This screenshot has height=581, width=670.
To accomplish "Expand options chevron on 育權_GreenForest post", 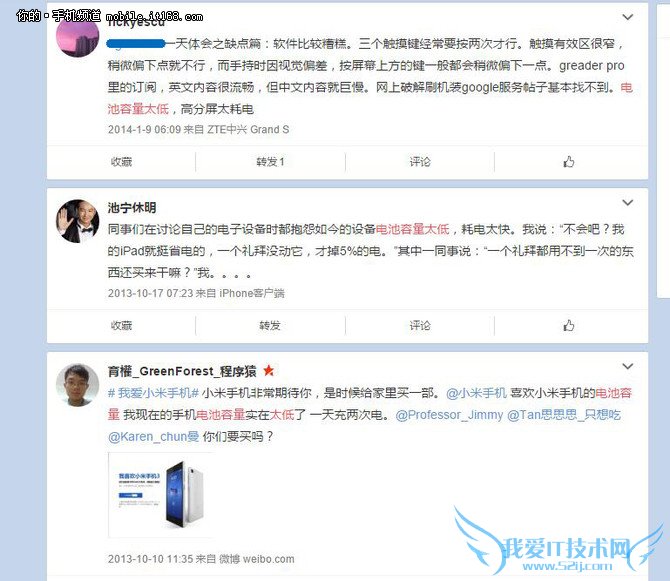I will 627,366.
